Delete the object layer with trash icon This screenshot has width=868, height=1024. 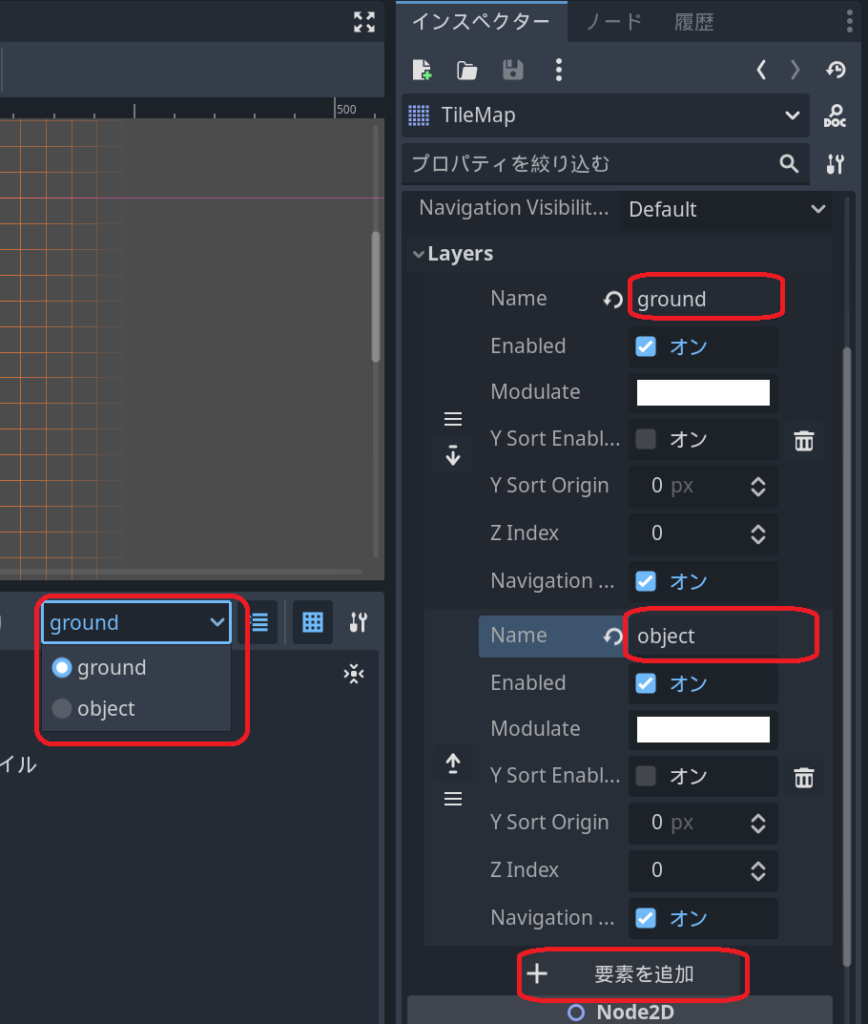803,778
